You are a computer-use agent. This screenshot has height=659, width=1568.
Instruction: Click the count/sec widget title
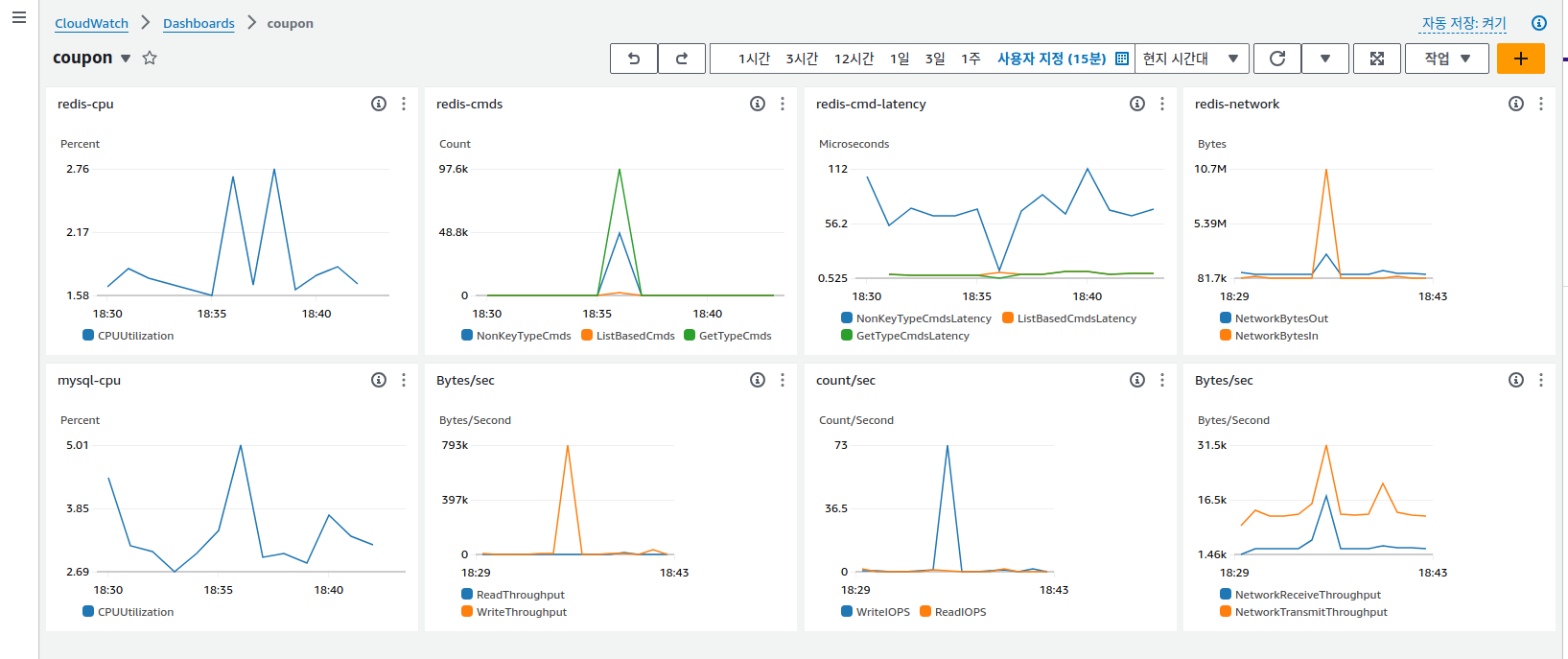[846, 380]
